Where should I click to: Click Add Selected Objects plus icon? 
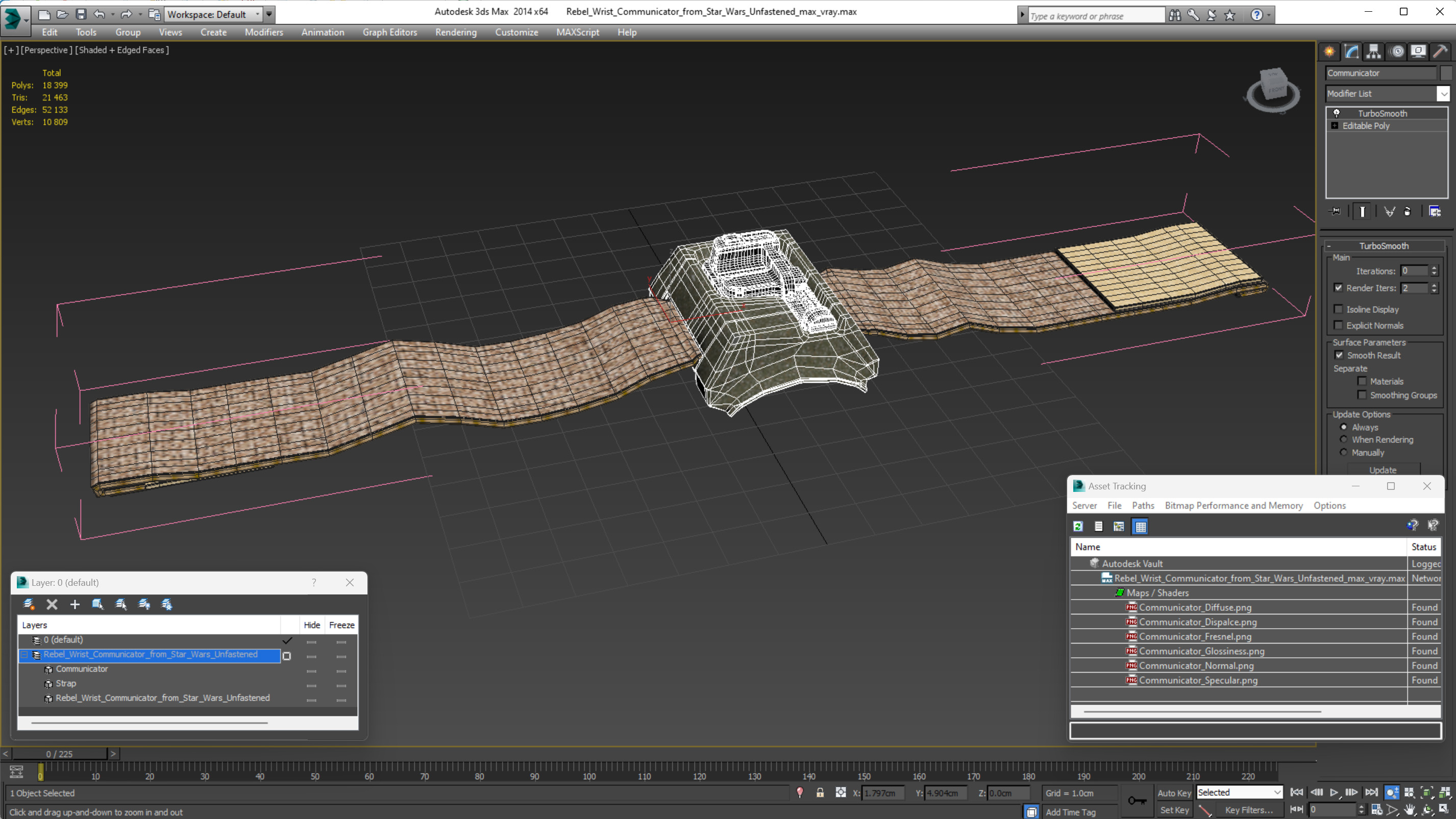point(75,604)
